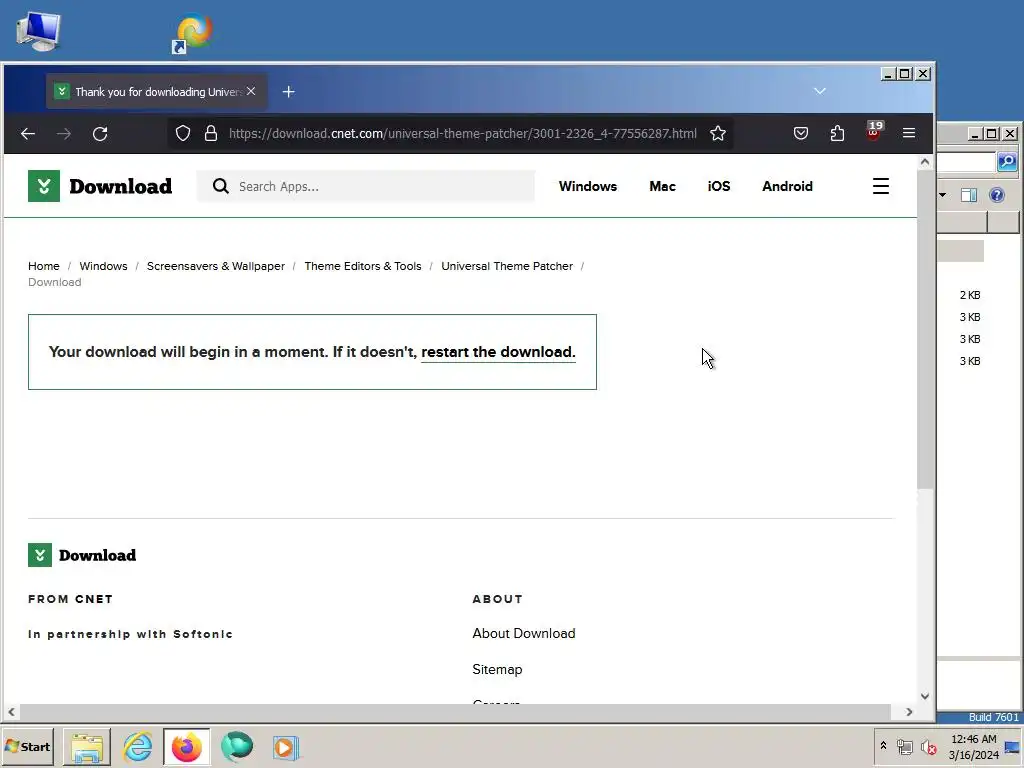
Task: Open the Start menu
Action: pos(27,746)
